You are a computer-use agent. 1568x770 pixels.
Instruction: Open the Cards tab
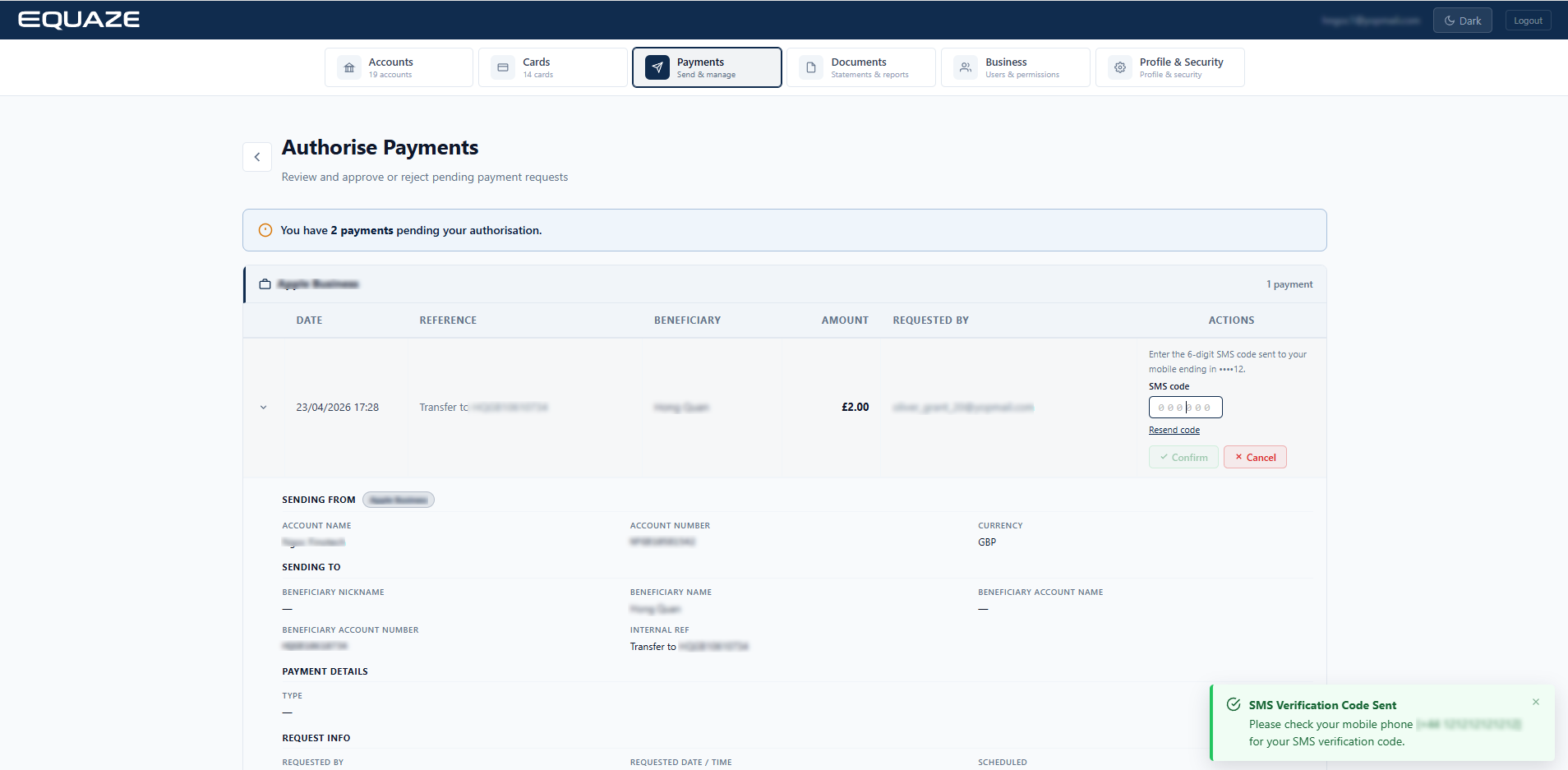[x=553, y=67]
